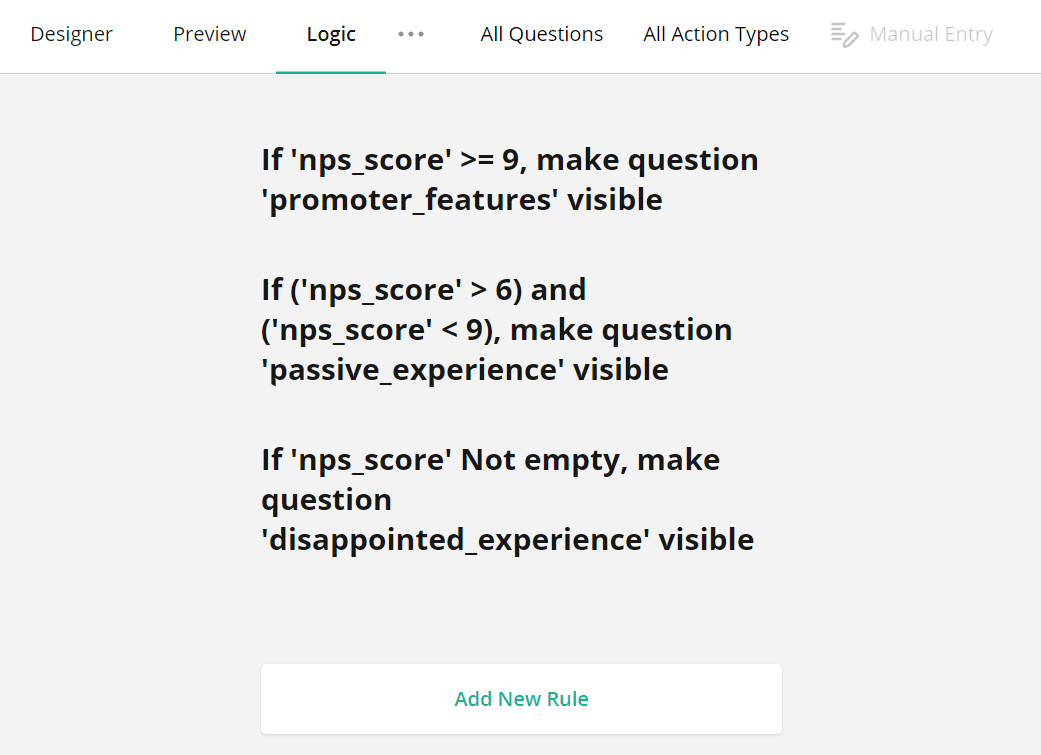
Task: Open the three-dot overflow tabs menu
Action: (411, 33)
